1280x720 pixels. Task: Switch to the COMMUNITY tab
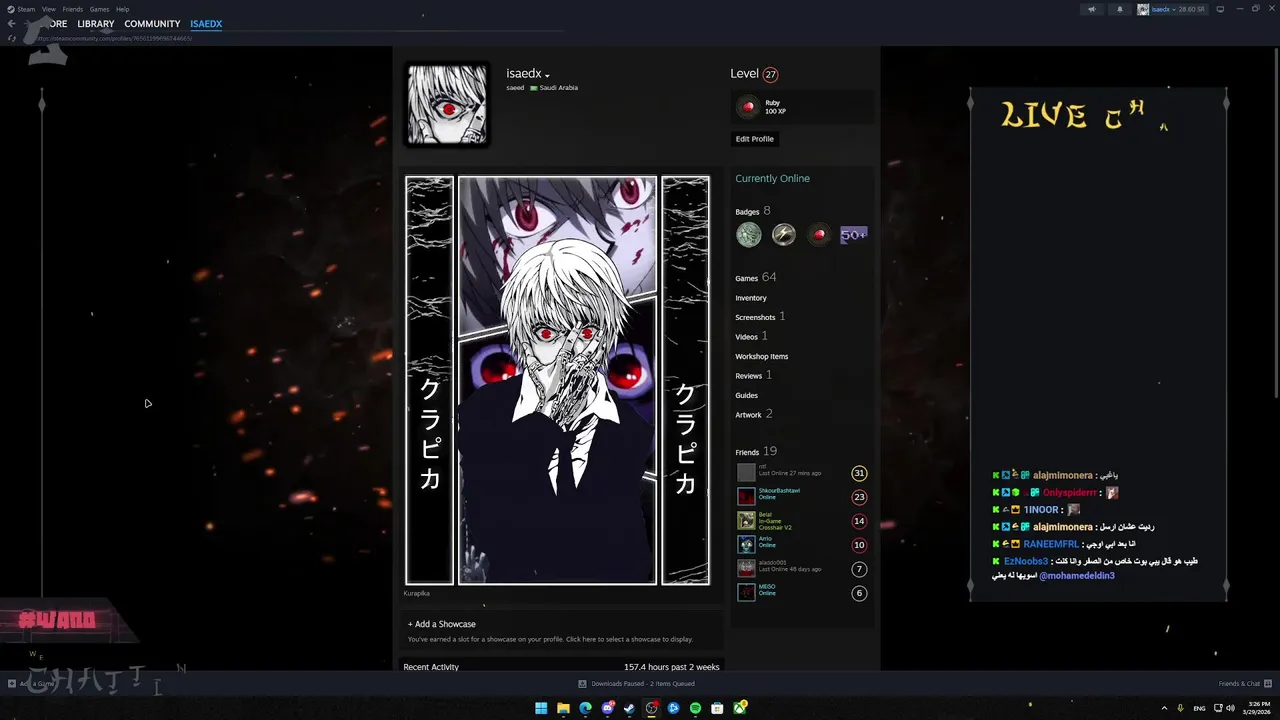pos(152,24)
